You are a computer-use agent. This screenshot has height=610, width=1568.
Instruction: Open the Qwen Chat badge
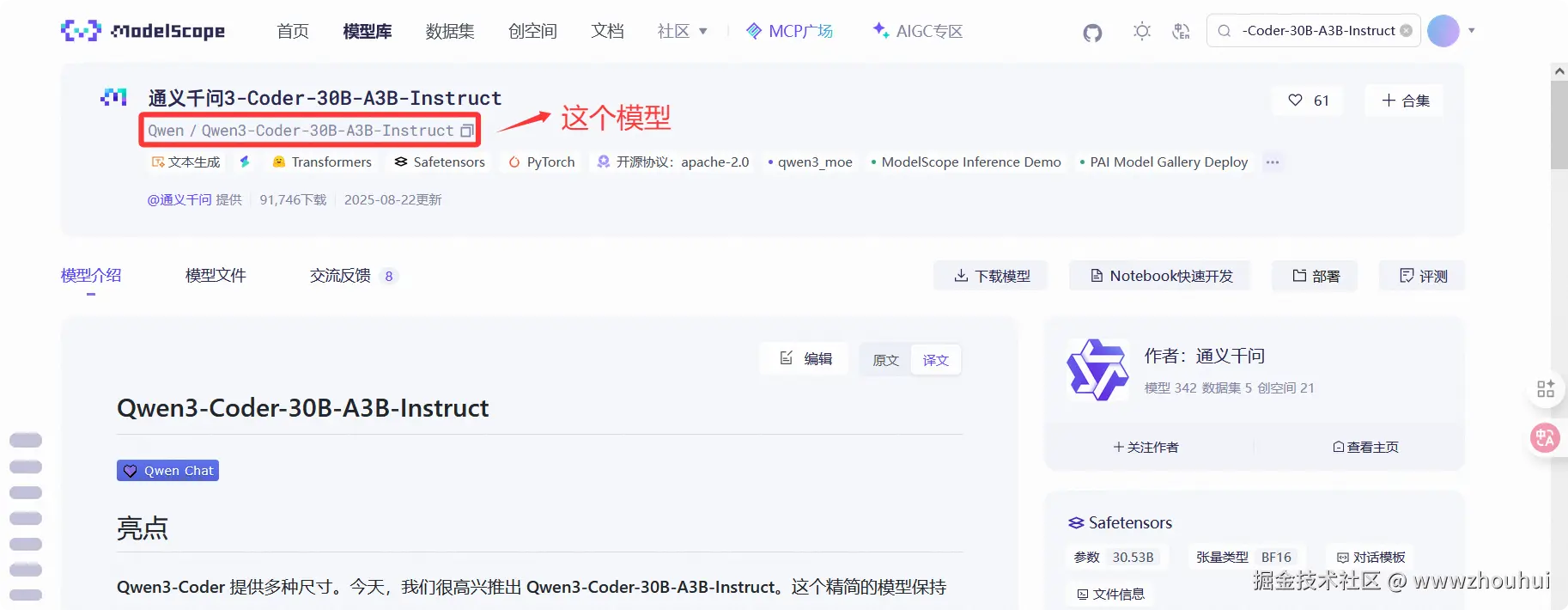point(168,471)
